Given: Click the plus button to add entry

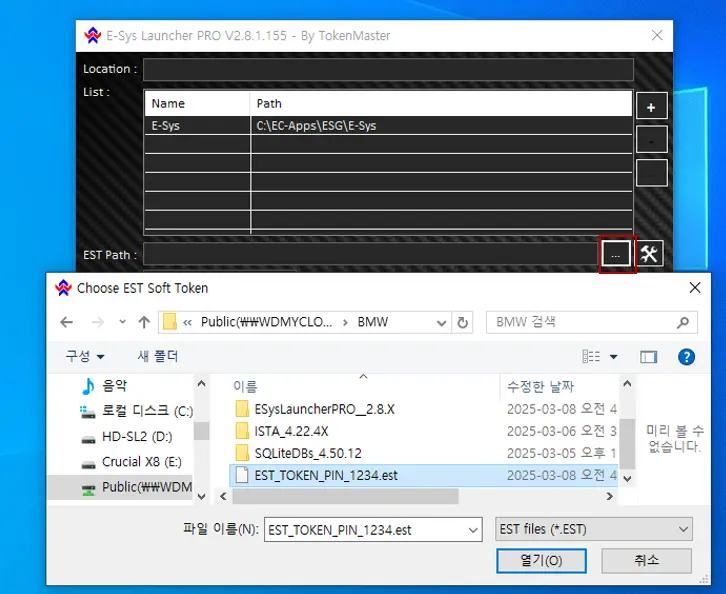Looking at the screenshot, I should (x=651, y=107).
